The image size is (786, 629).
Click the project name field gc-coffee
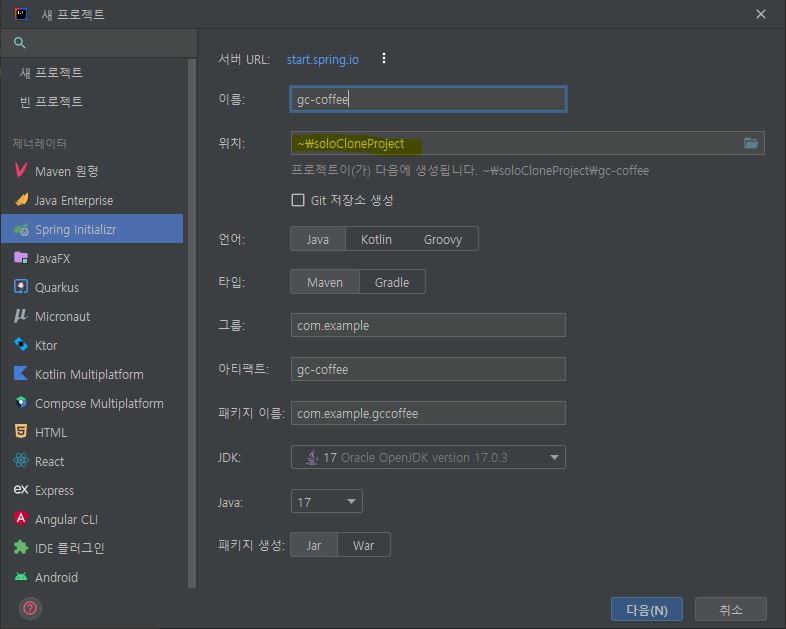(x=428, y=99)
